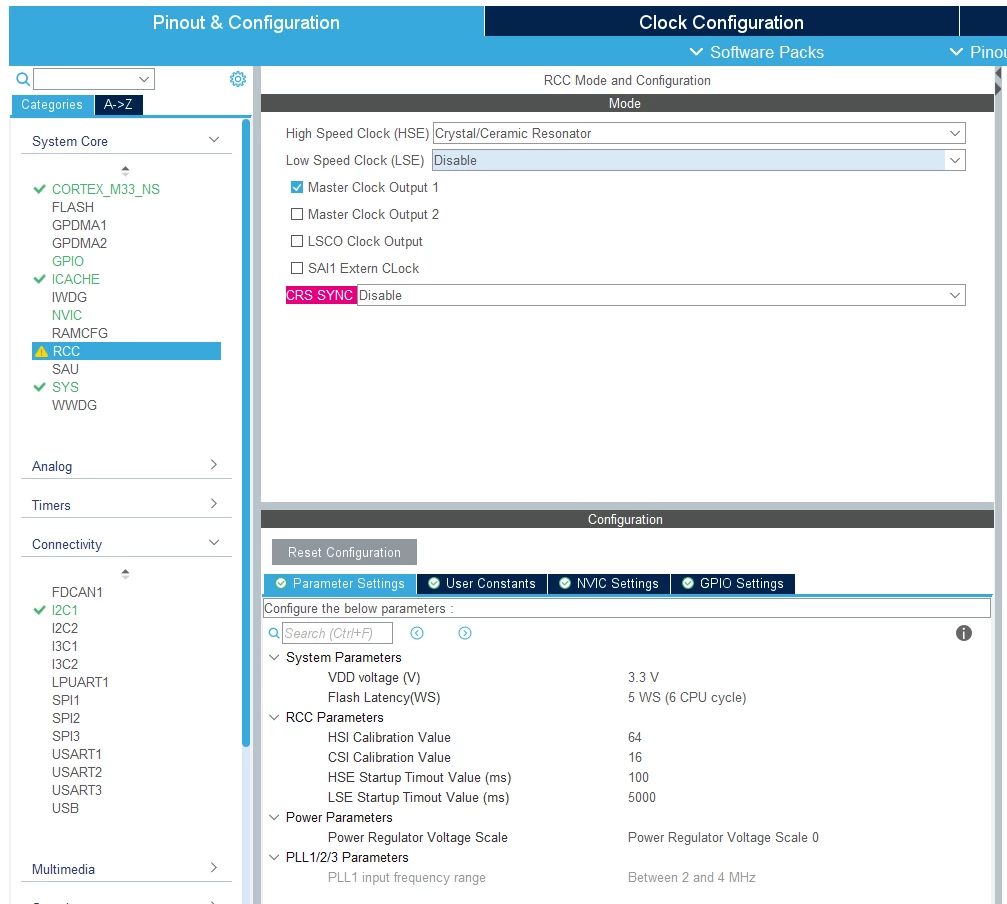Switch to Pinout & Configuration tab
1007x904 pixels.
(x=246, y=22)
